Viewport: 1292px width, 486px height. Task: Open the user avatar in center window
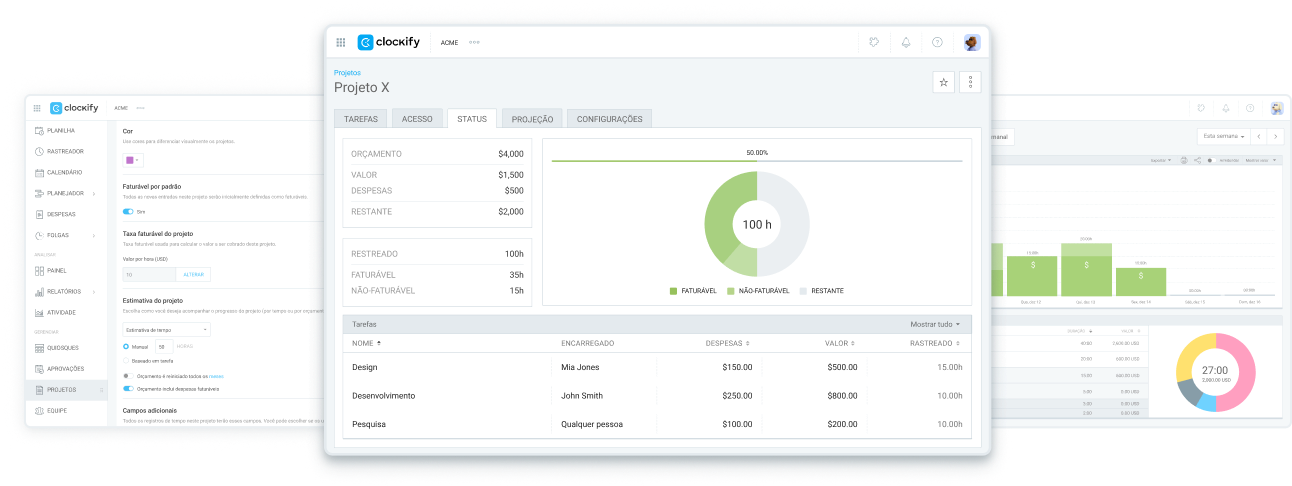pos(971,42)
